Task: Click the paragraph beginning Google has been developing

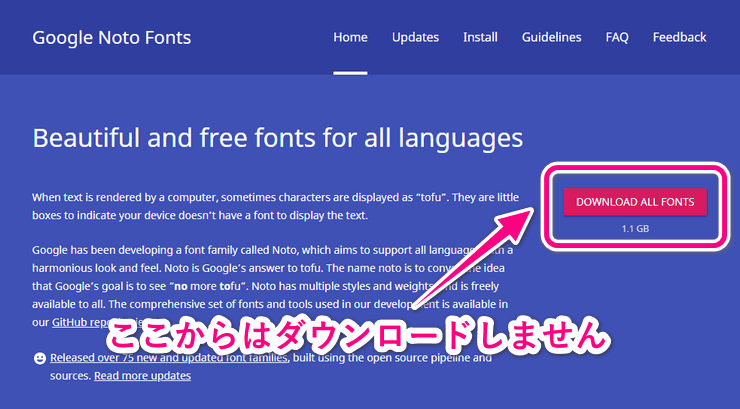Action: click(272, 286)
